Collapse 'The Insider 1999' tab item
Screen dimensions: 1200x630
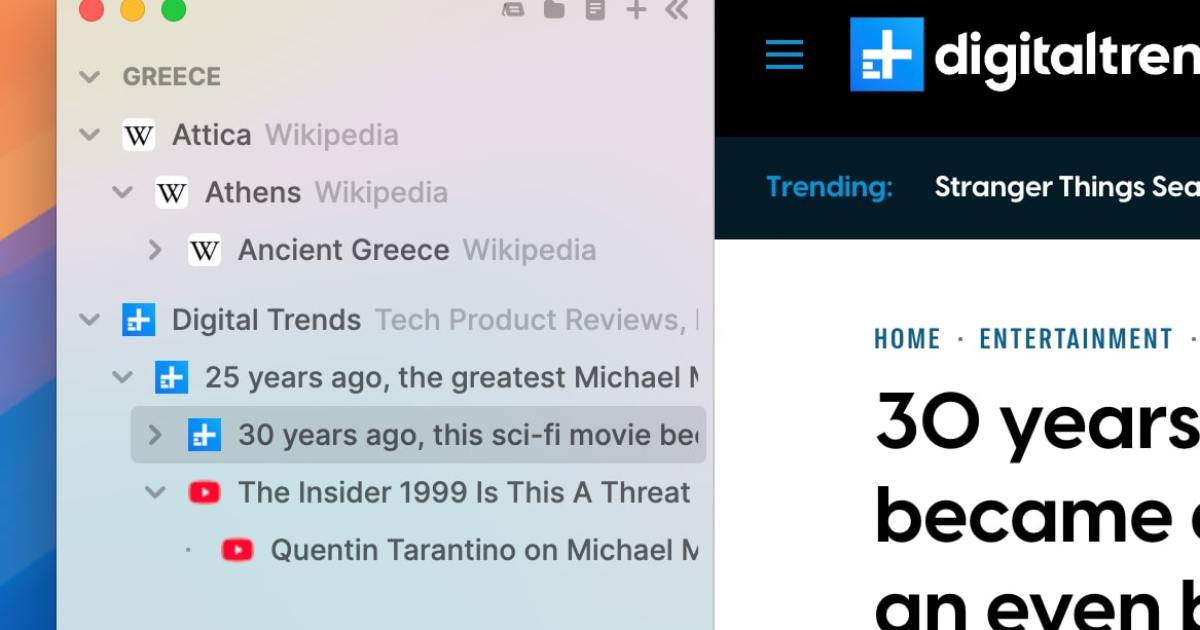[155, 492]
